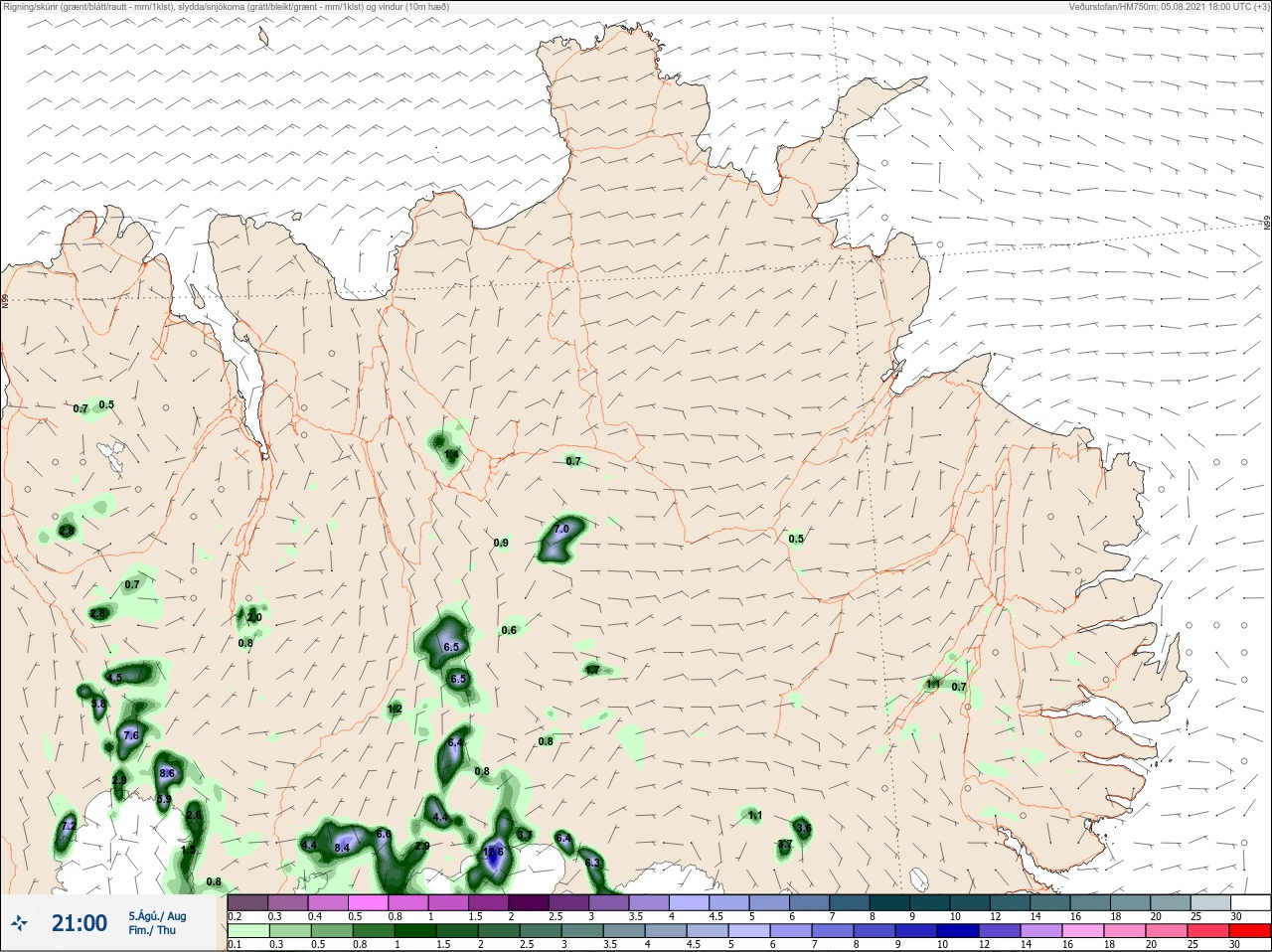Viewport: 1272px width, 952px height.
Task: Click the 0.9 precipitation value
Action: click(501, 543)
